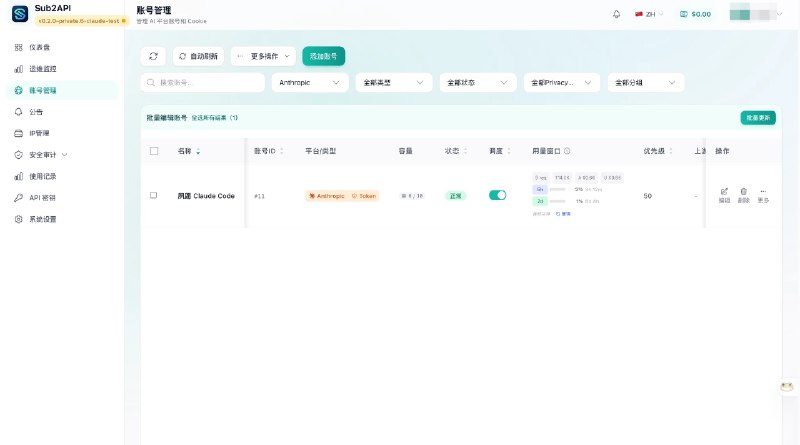
Task: Click the Token type badge in the row
Action: point(364,196)
